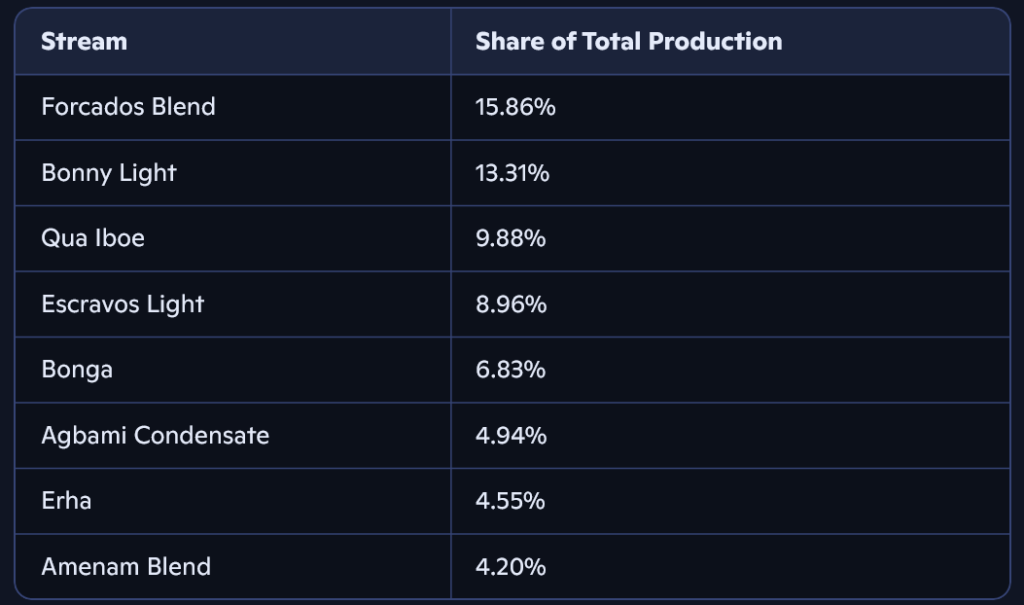1024x605 pixels.
Task: Select the Erha stream name
Action: tap(66, 501)
